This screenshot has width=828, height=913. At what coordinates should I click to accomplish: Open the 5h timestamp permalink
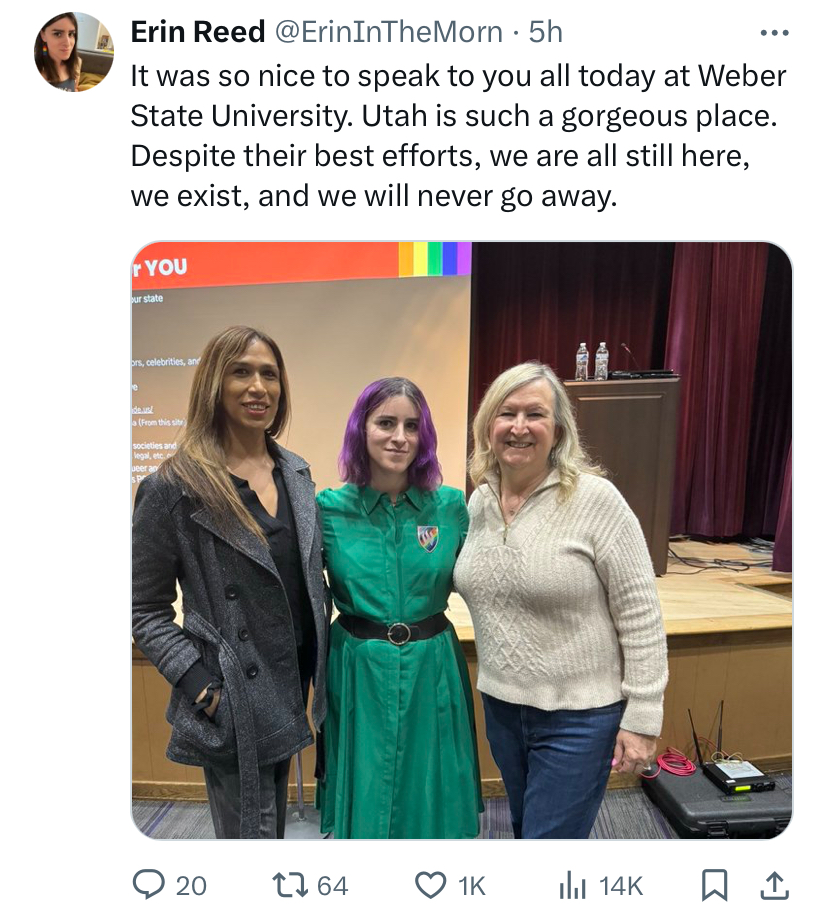click(x=546, y=31)
